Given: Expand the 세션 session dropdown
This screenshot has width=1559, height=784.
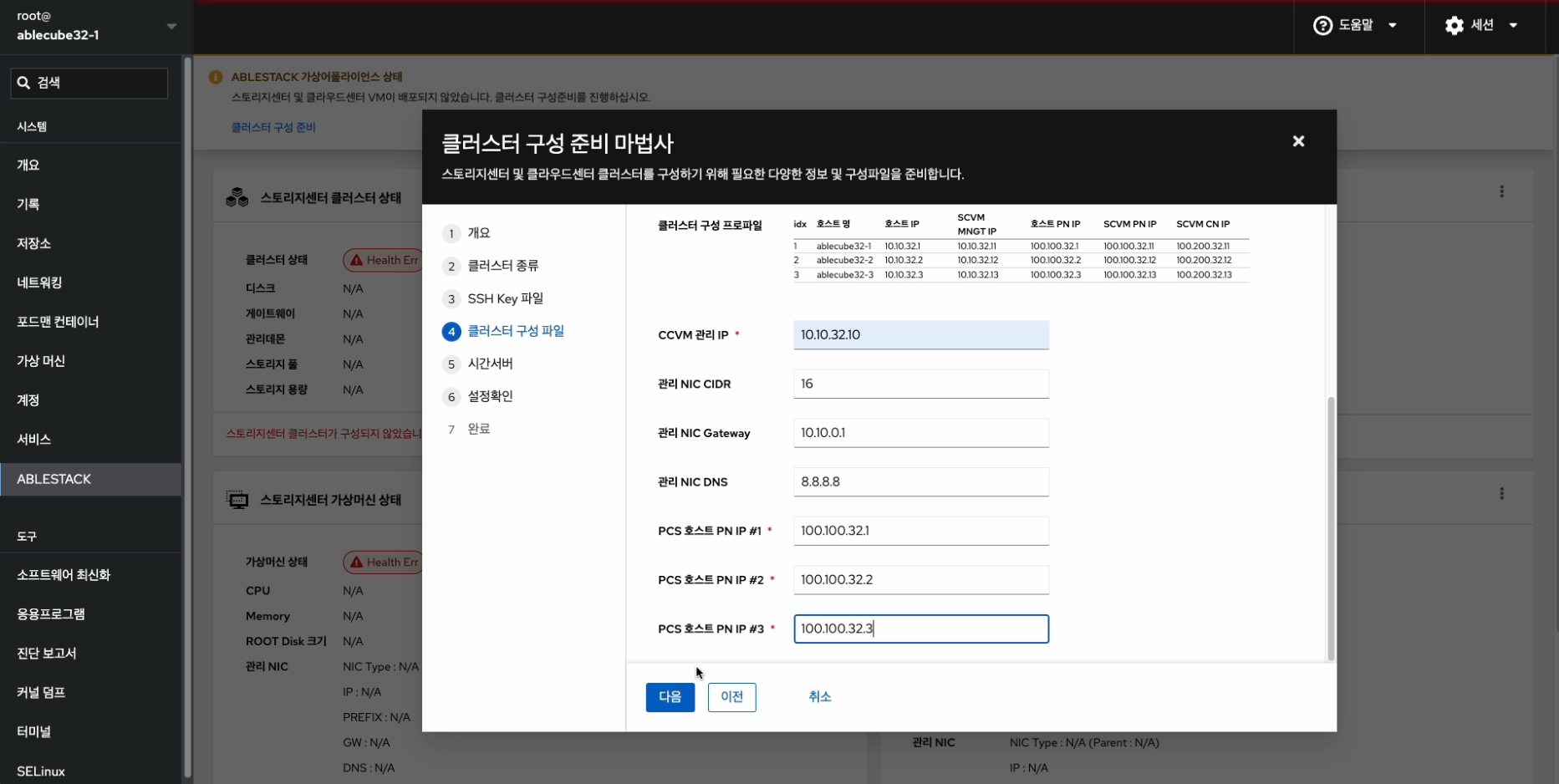Looking at the screenshot, I should point(1513,25).
